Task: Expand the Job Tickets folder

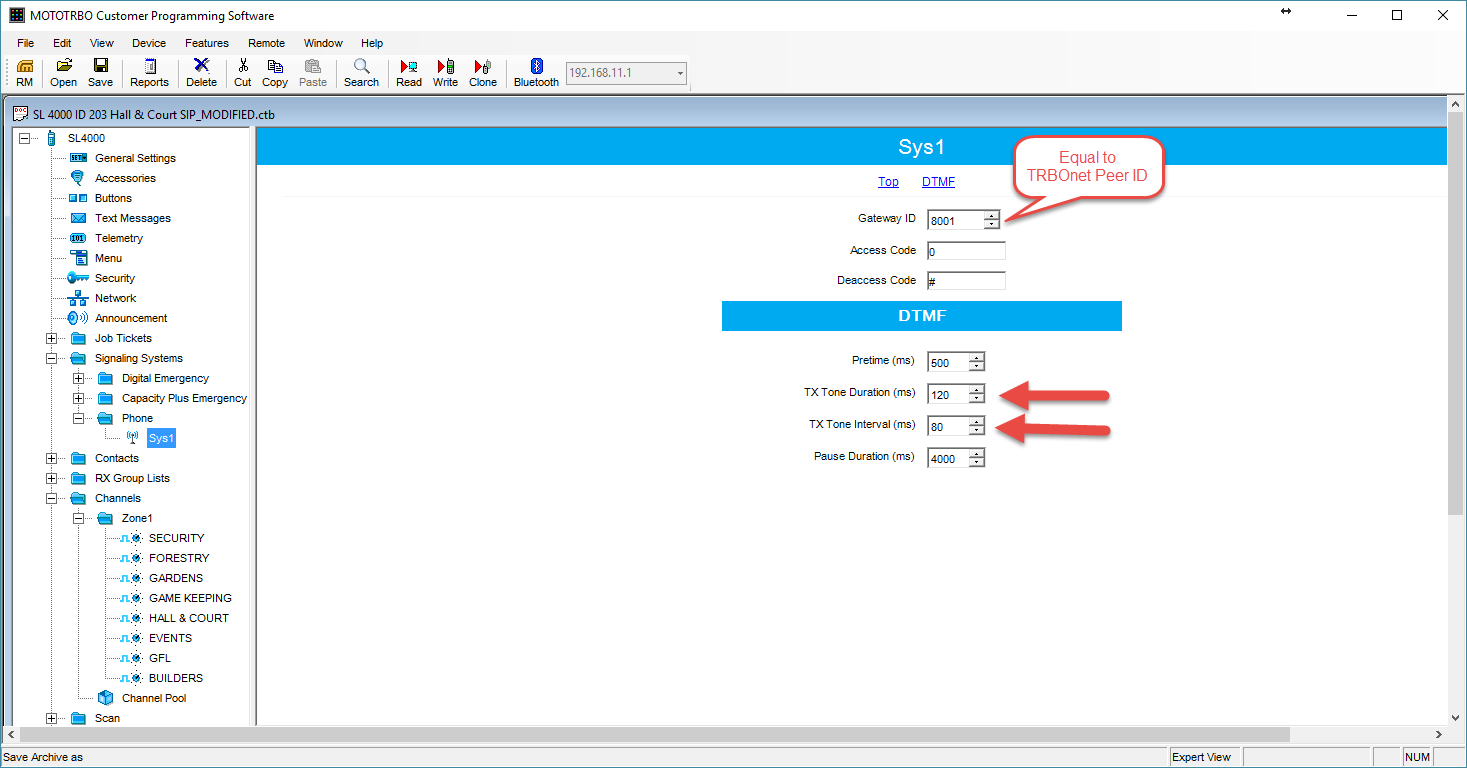Action: (52, 338)
